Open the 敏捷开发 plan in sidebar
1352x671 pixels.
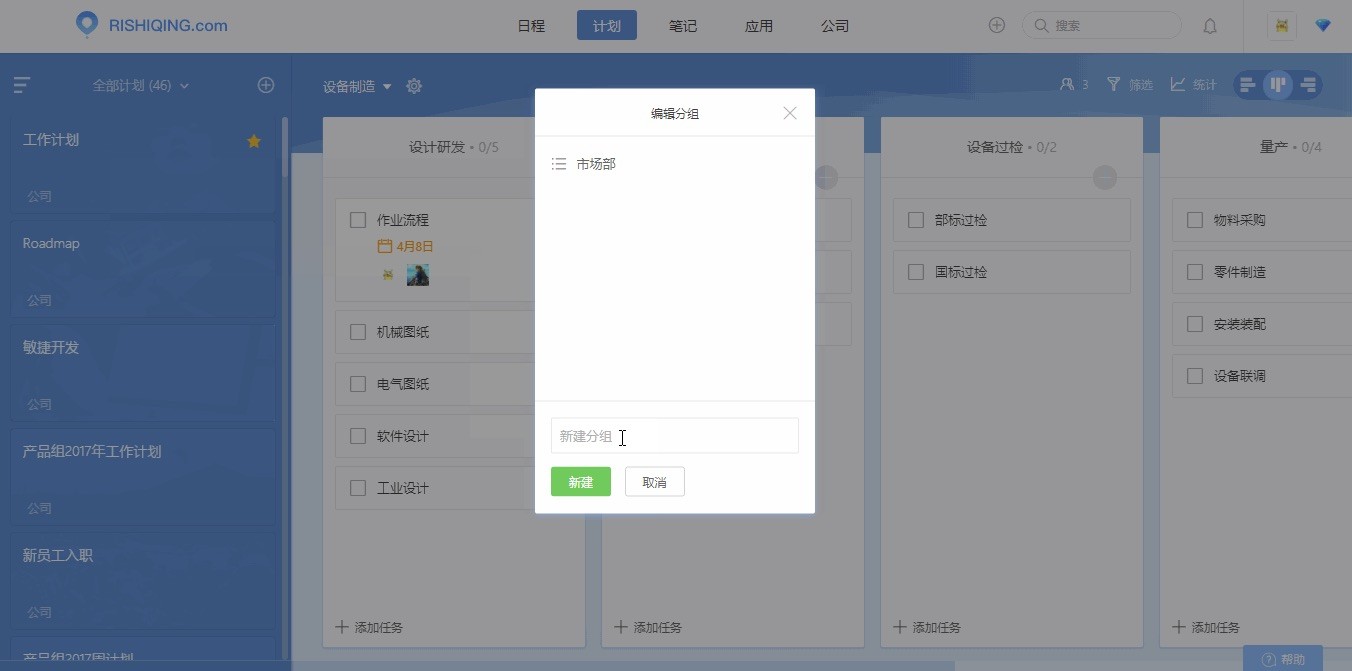click(144, 374)
